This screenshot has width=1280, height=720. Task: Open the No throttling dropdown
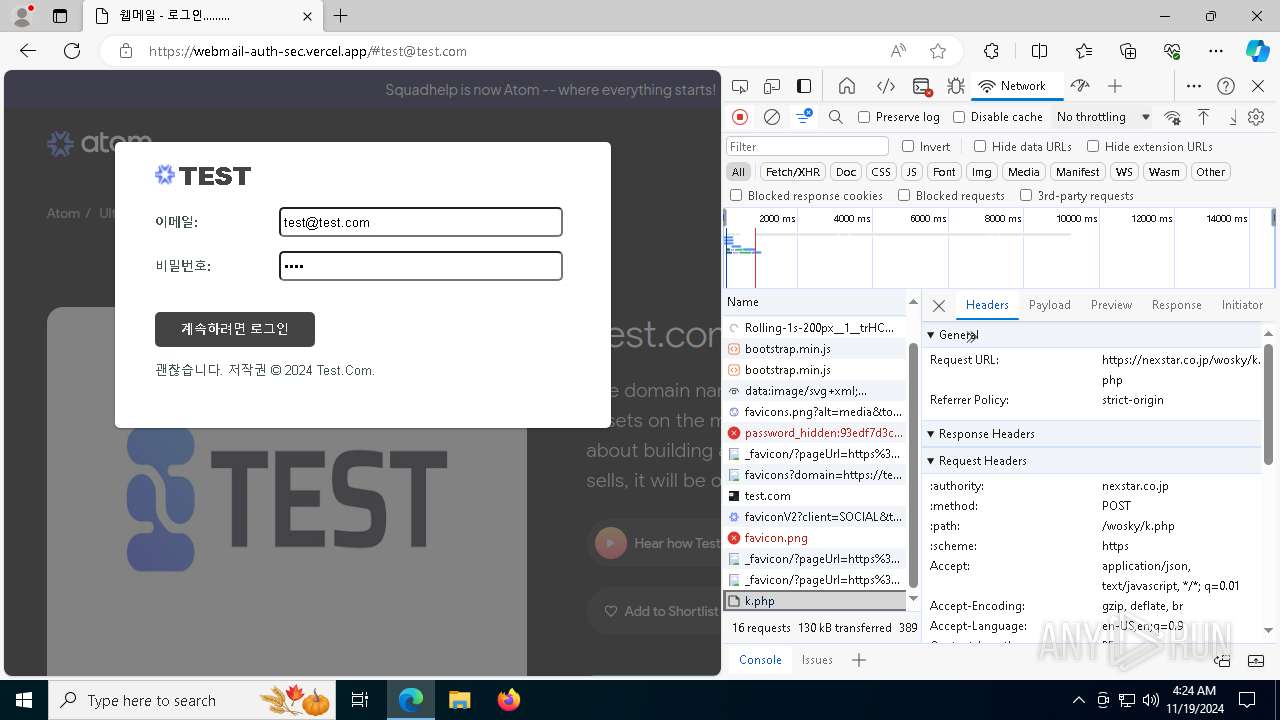(1103, 117)
